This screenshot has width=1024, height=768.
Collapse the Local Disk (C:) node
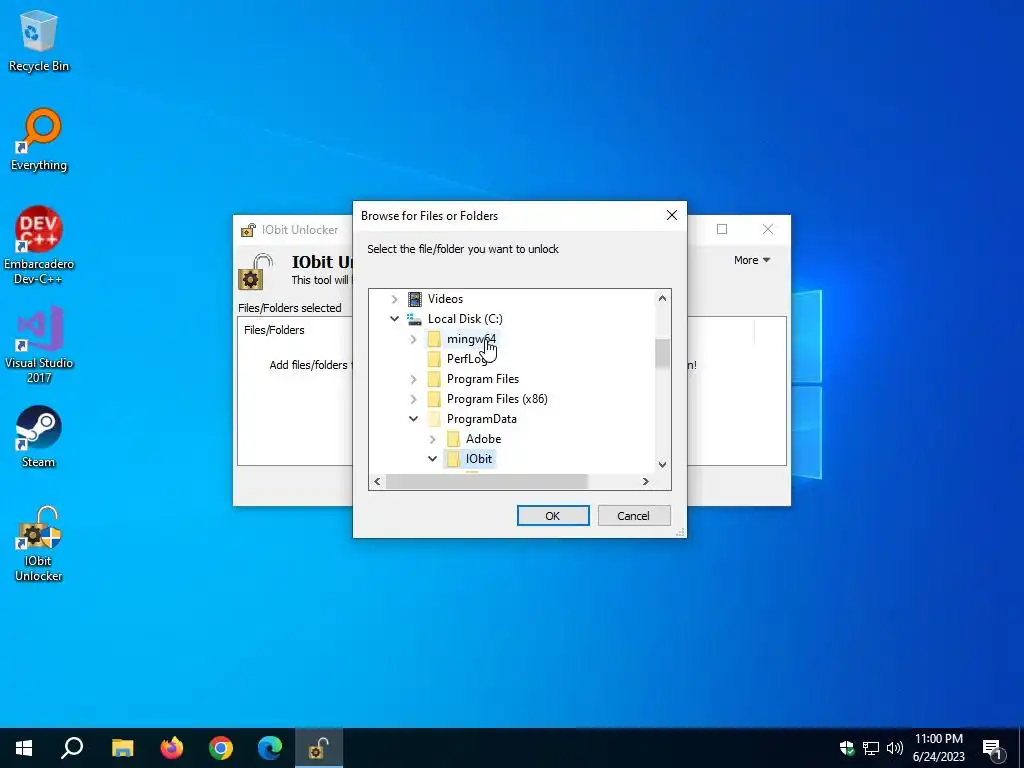(x=394, y=319)
